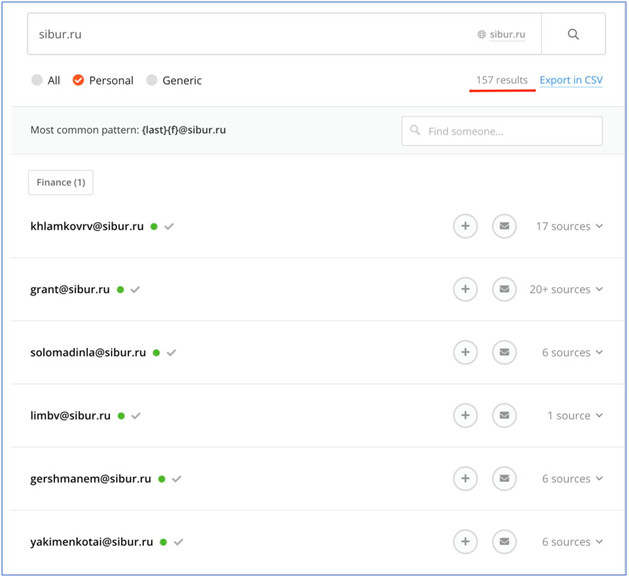The height and width of the screenshot is (577, 629).
Task: Select the All filter radio button
Action: point(38,81)
